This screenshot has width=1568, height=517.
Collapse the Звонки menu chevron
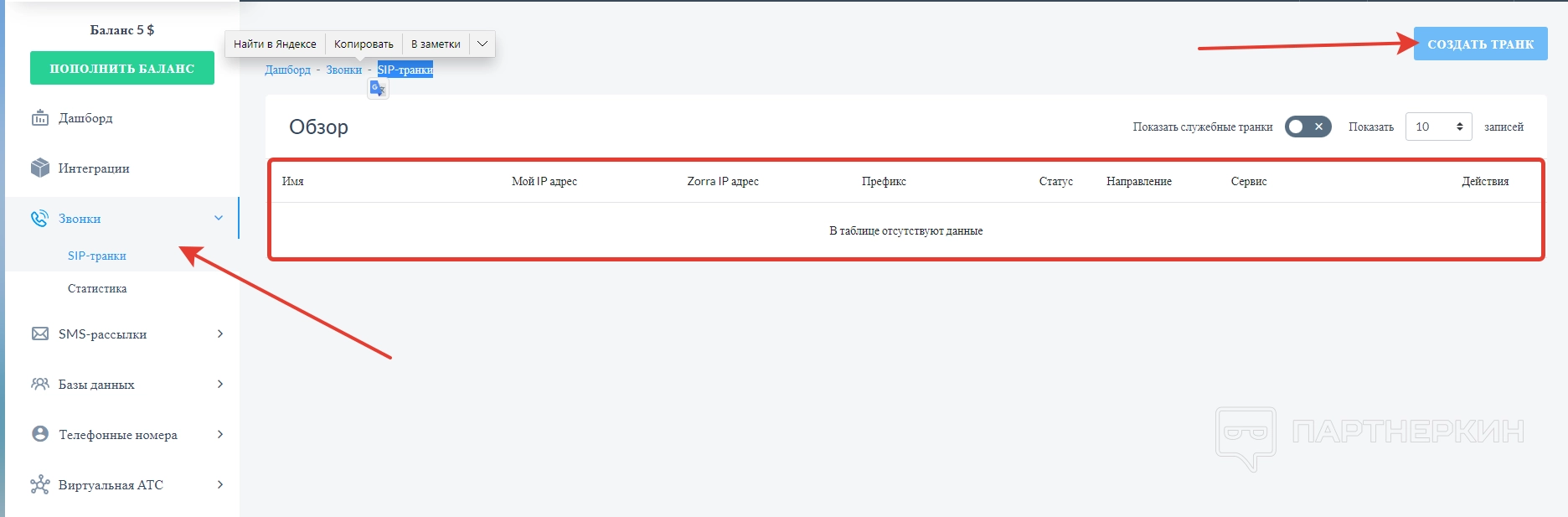pos(219,219)
